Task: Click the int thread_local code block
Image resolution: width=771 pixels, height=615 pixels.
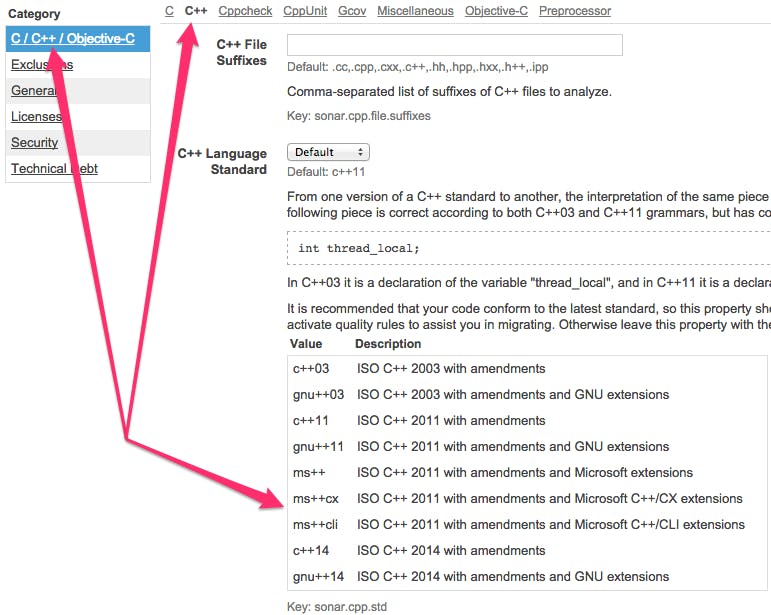Action: 529,248
